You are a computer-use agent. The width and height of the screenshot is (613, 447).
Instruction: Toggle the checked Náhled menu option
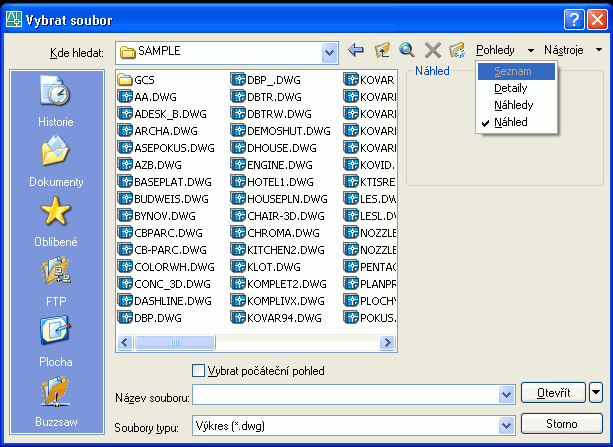coord(511,122)
